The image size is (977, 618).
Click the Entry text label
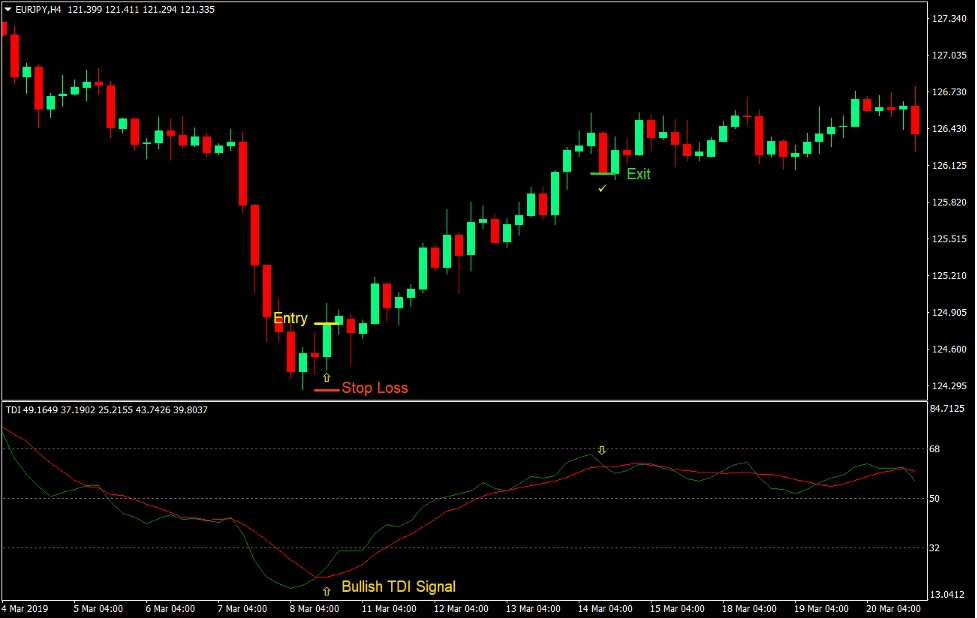point(291,317)
